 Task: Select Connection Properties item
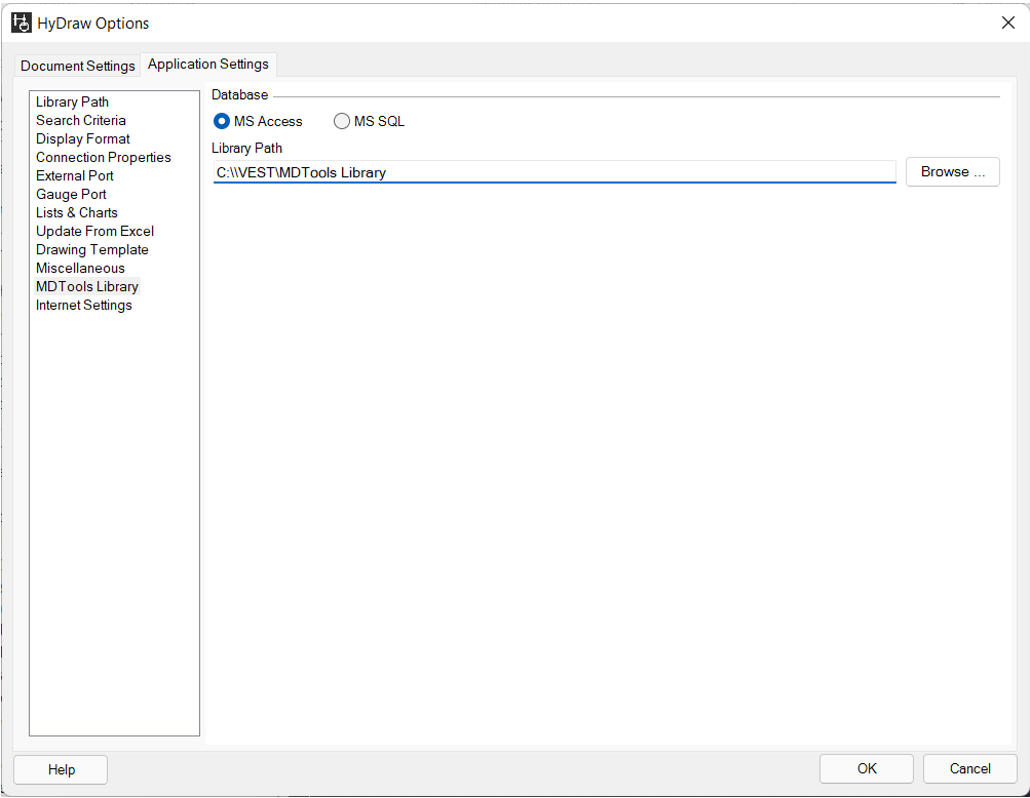[103, 157]
